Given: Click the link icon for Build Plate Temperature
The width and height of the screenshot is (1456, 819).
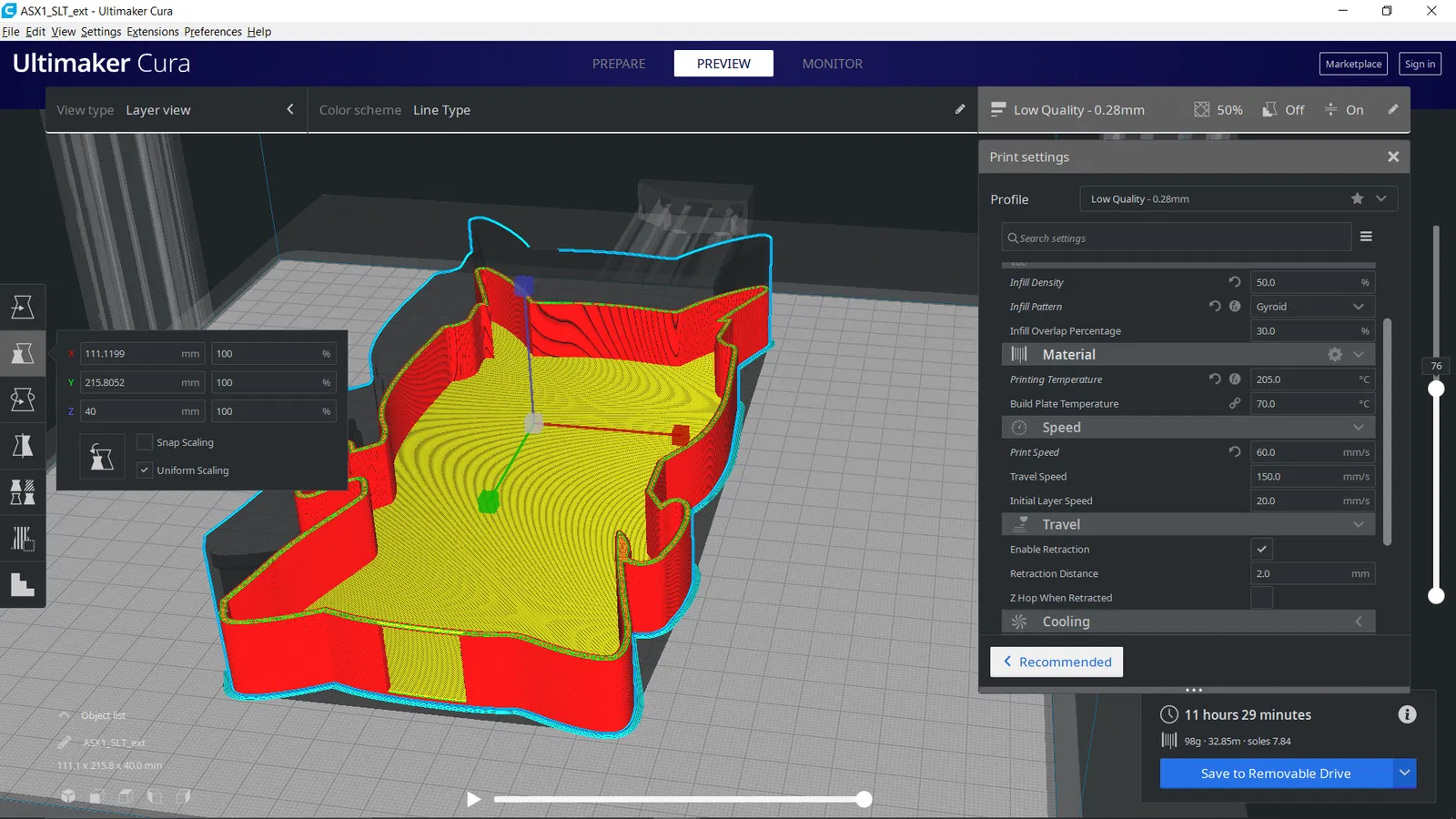Looking at the screenshot, I should click(x=1235, y=403).
